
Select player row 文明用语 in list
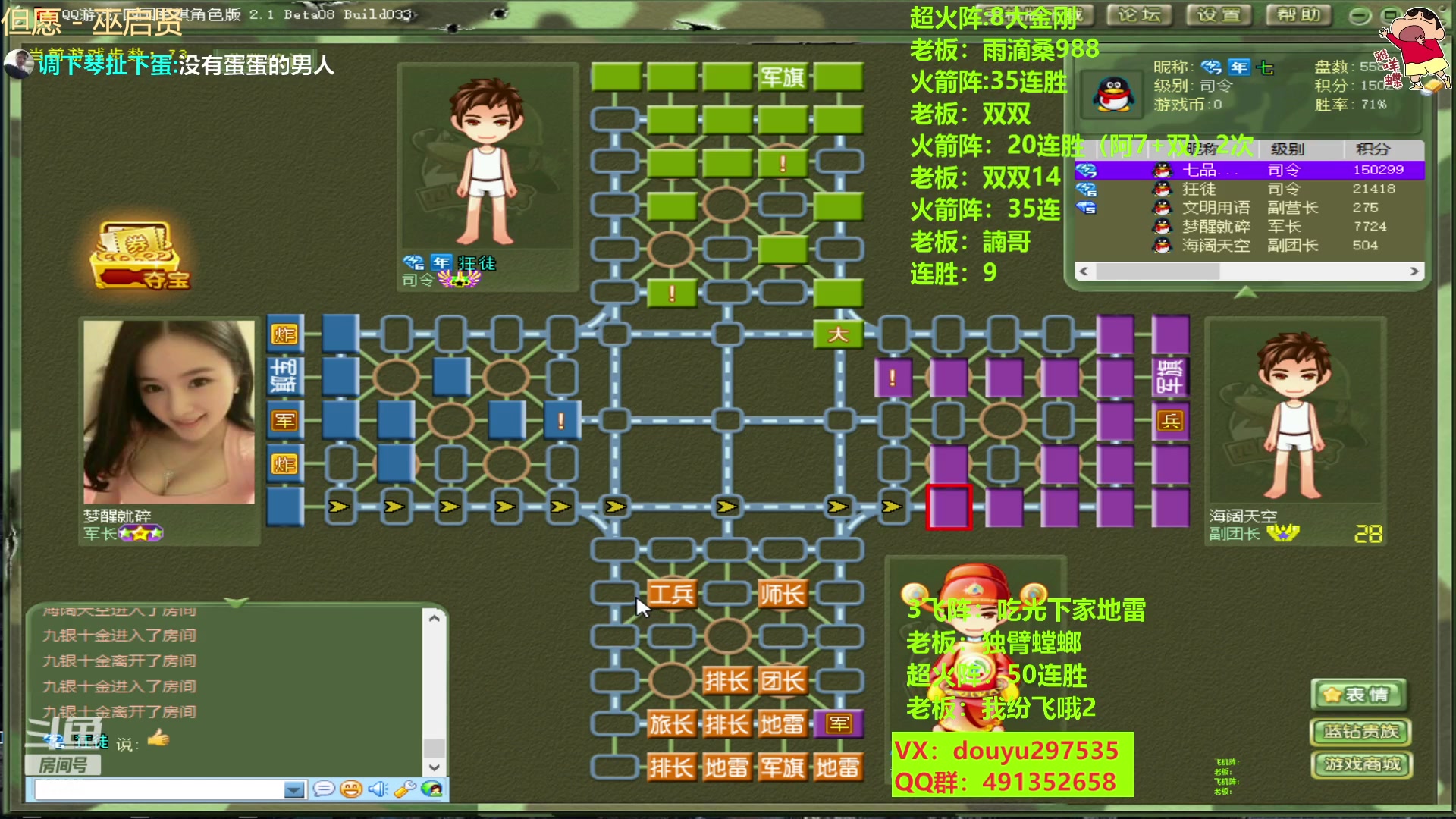click(1250, 208)
